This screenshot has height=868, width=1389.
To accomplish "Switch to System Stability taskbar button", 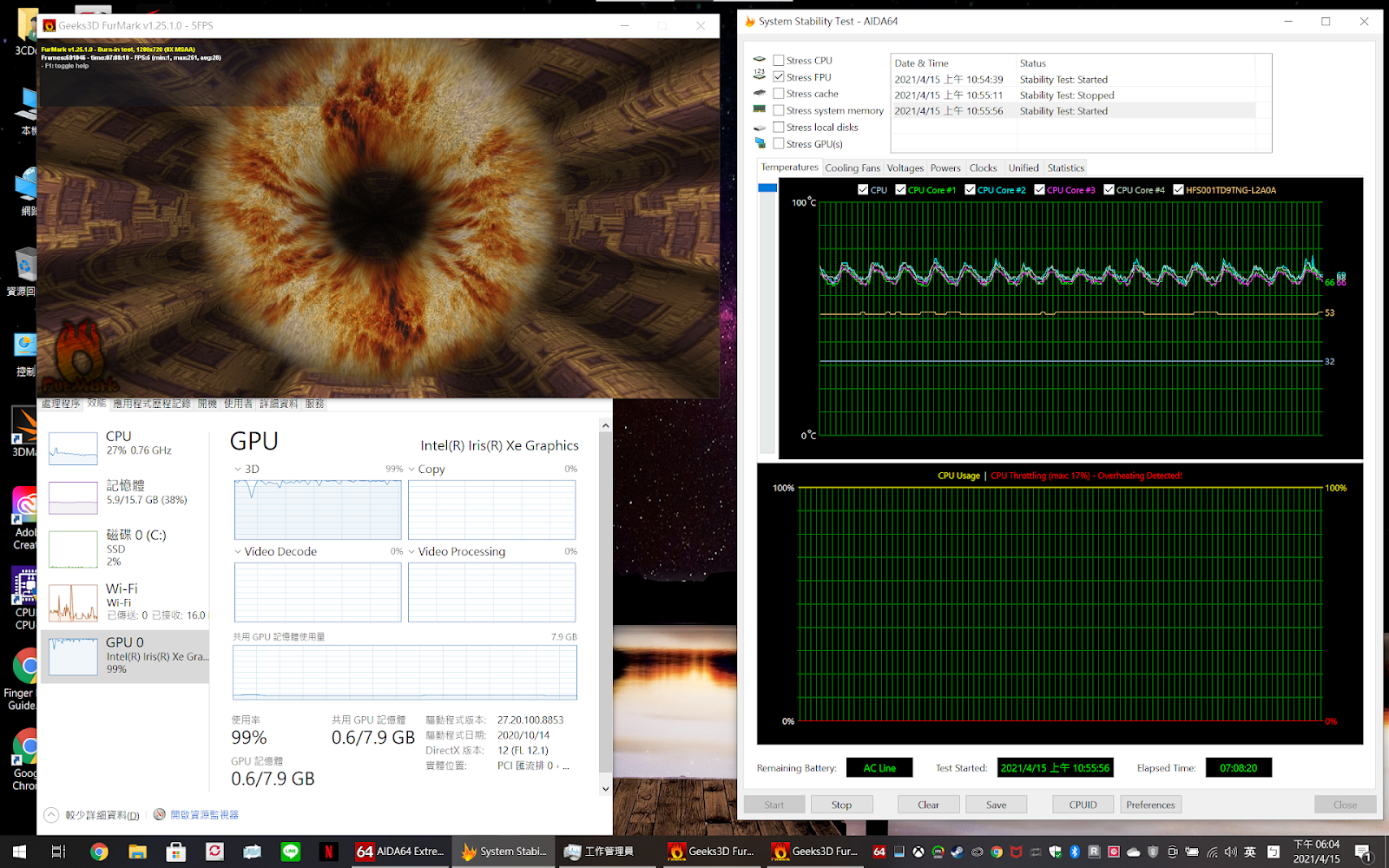I will (x=504, y=852).
